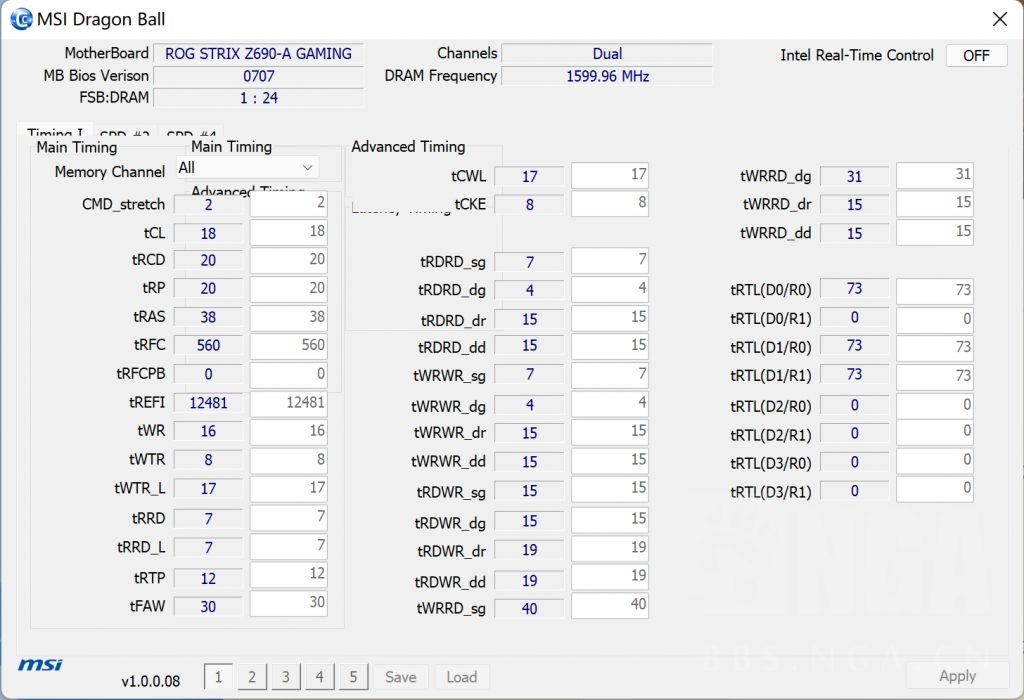Screen dimensions: 1024x700
Task: Pick profile slot 4
Action: tap(319, 677)
